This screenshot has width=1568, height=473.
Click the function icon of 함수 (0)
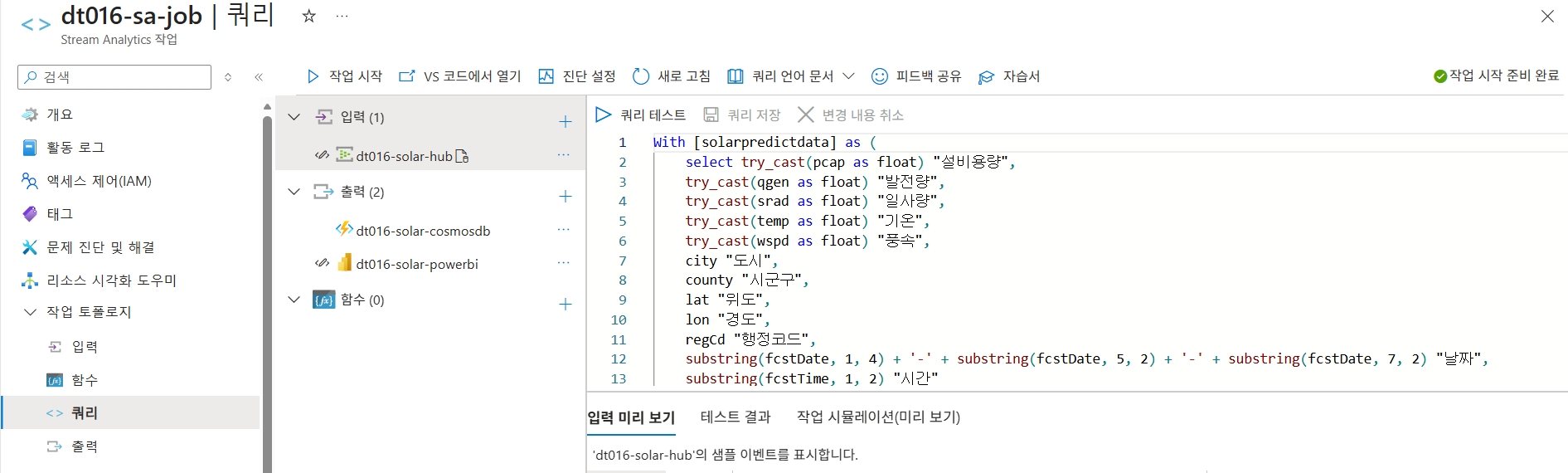[323, 300]
